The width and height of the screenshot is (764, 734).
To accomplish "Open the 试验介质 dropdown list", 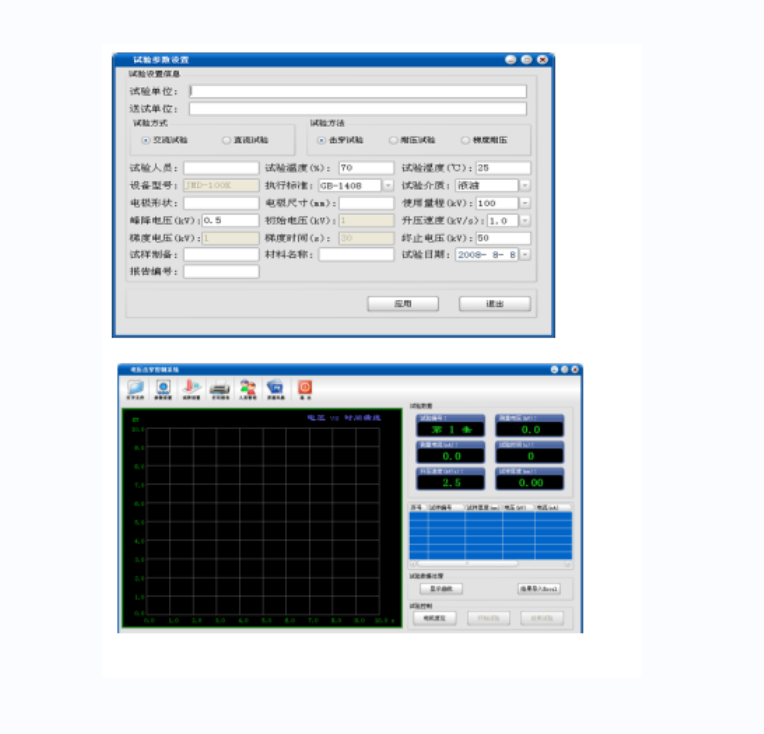I will (x=525, y=186).
